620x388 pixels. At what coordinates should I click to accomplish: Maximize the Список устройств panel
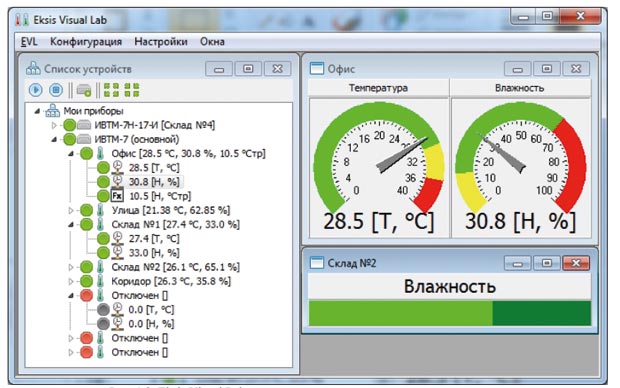[248, 69]
